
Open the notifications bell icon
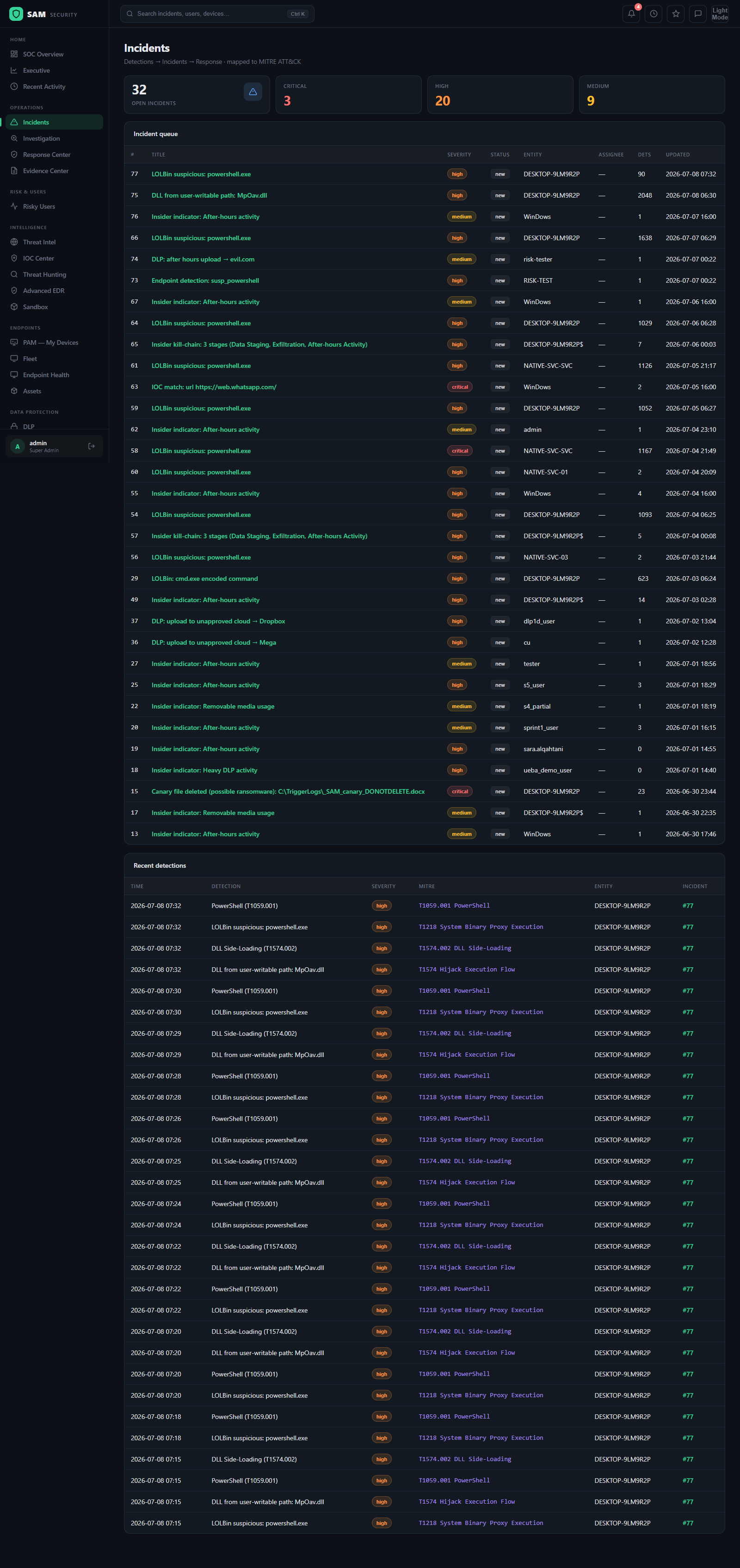tap(631, 13)
